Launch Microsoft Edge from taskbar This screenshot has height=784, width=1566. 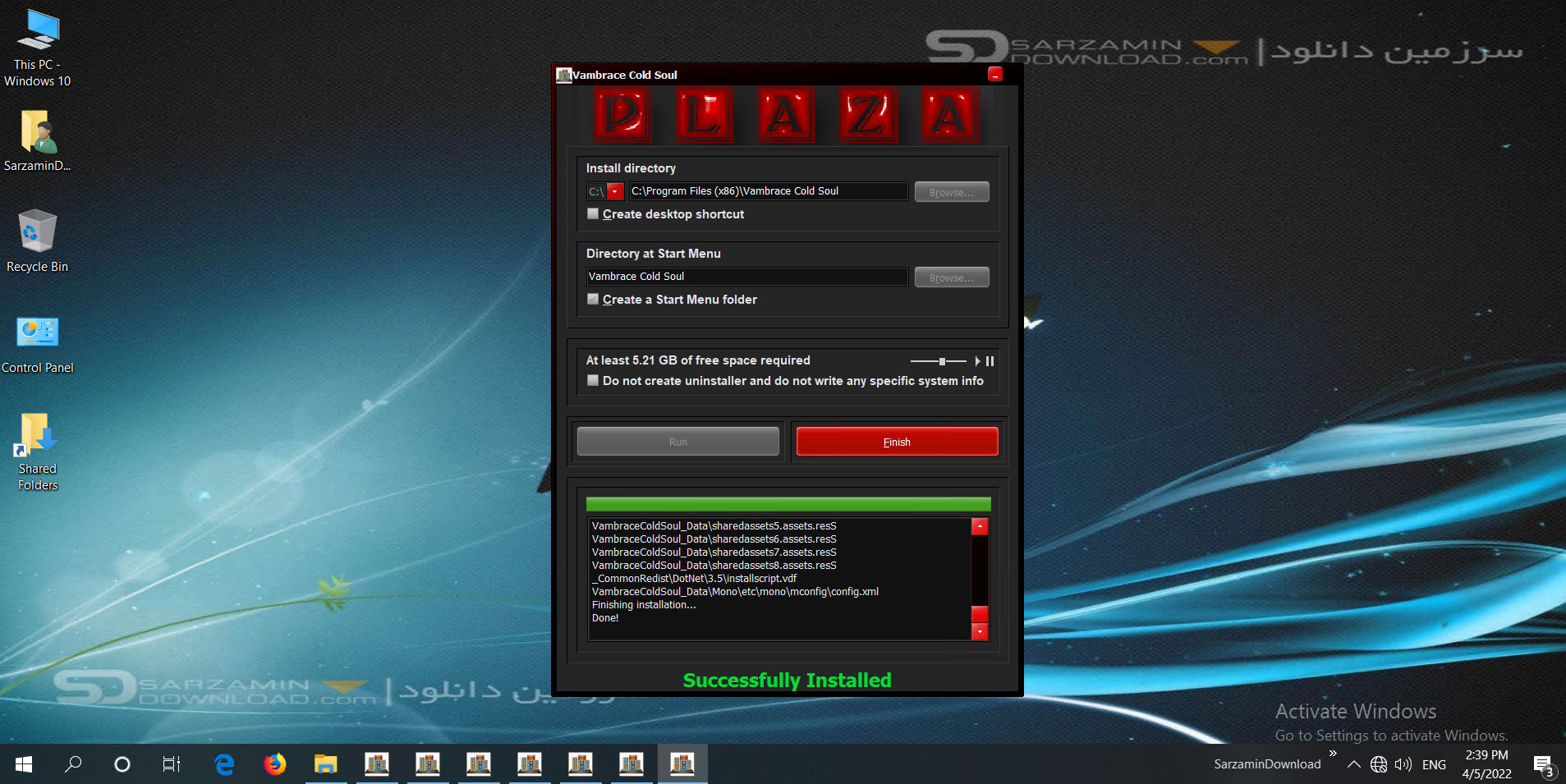click(x=224, y=764)
